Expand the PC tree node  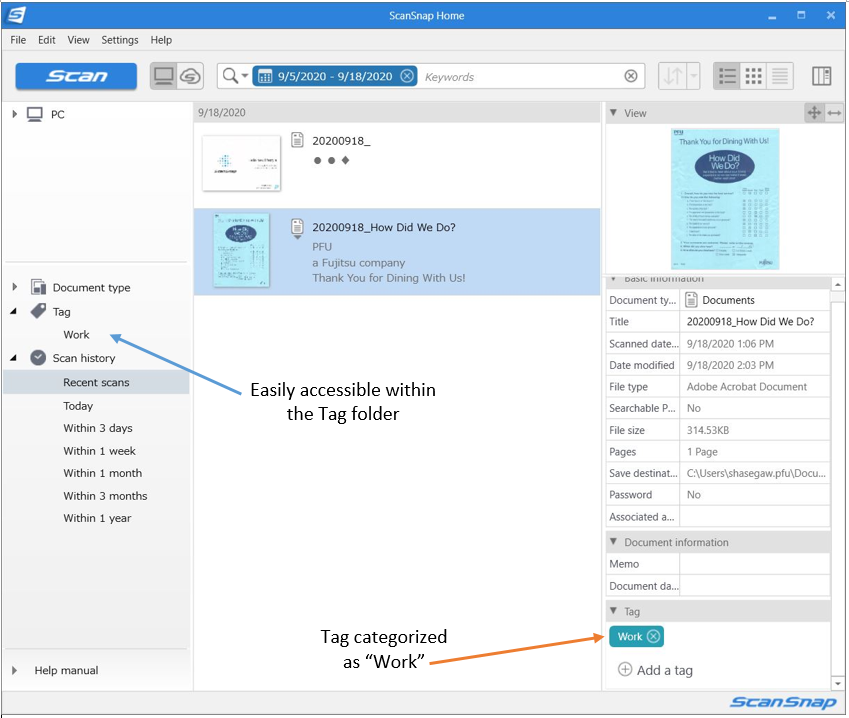pos(15,114)
